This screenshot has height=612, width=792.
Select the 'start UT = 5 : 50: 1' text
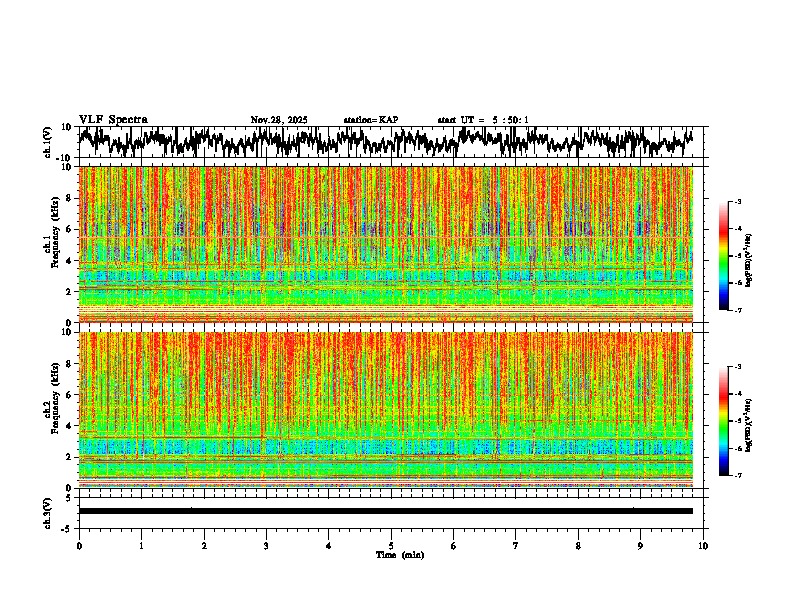pos(483,120)
